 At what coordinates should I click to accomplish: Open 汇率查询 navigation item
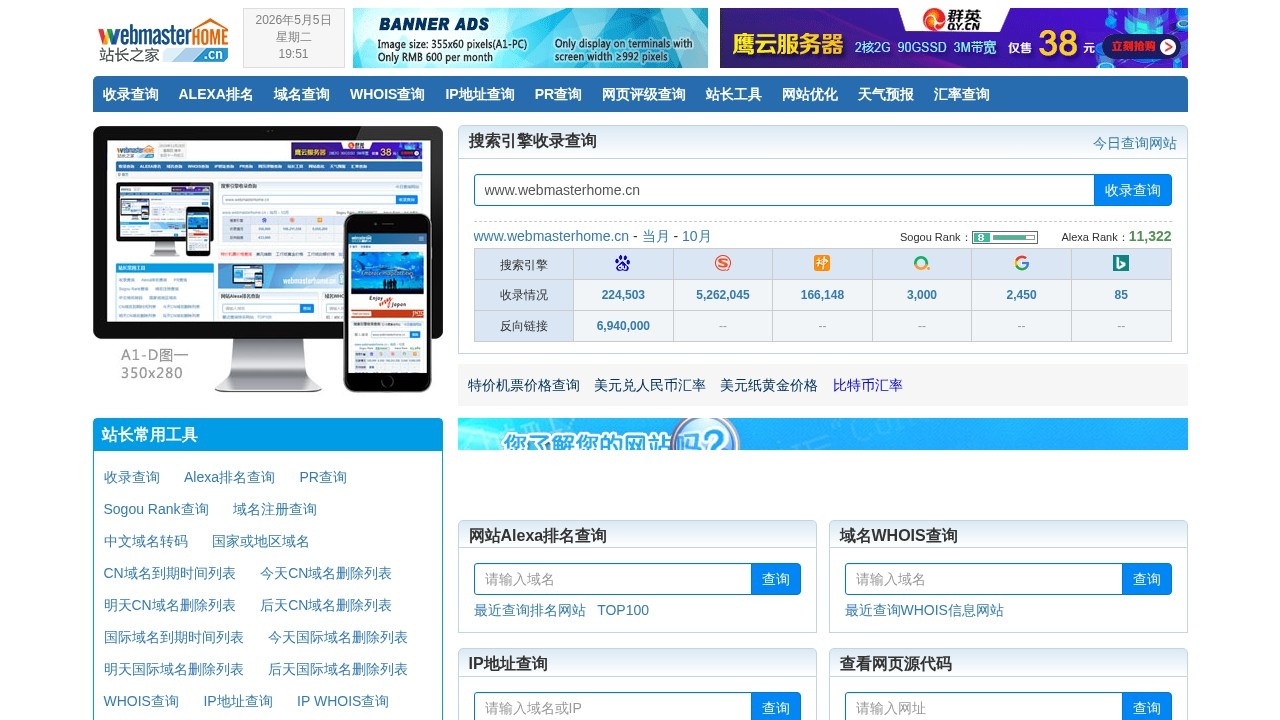pos(962,94)
